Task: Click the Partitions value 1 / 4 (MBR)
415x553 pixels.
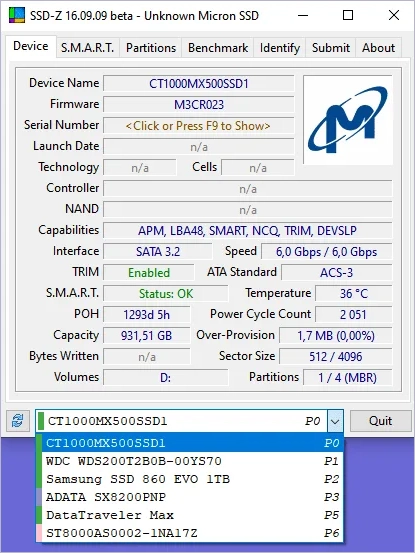Action: [x=347, y=378]
